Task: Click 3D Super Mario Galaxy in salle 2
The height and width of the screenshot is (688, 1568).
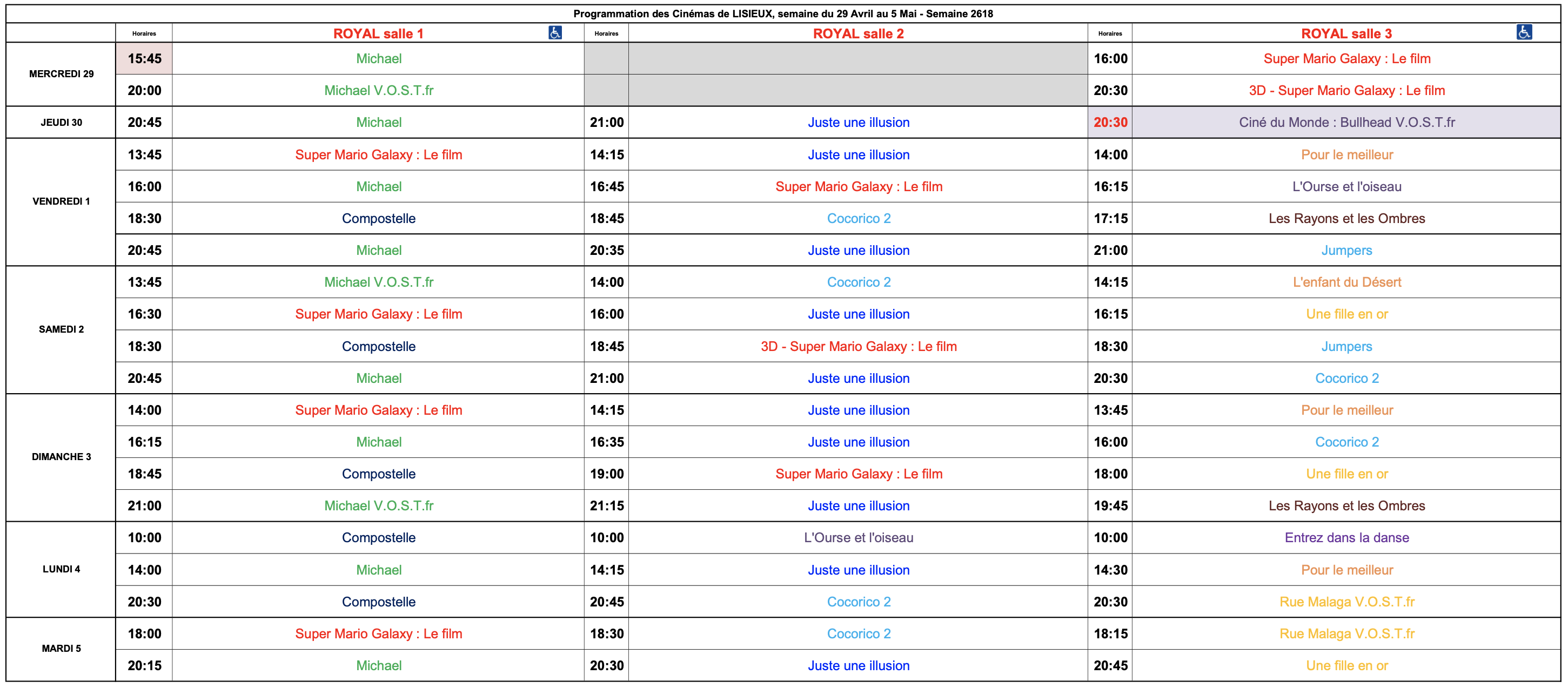Action: click(x=858, y=347)
